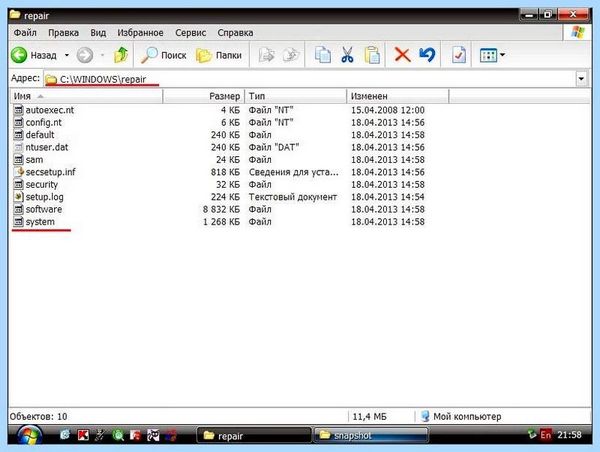Screen dimensions: 600x452
Task: Open the Избранное menu
Action: coord(140,33)
